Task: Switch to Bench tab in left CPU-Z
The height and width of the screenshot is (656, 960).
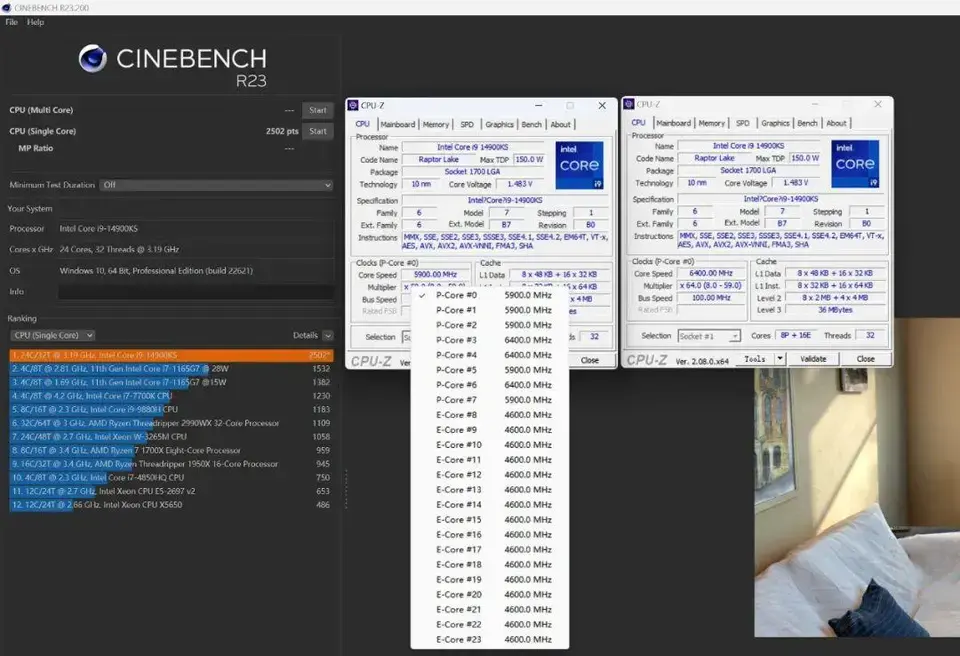Action: pyautogui.click(x=531, y=124)
